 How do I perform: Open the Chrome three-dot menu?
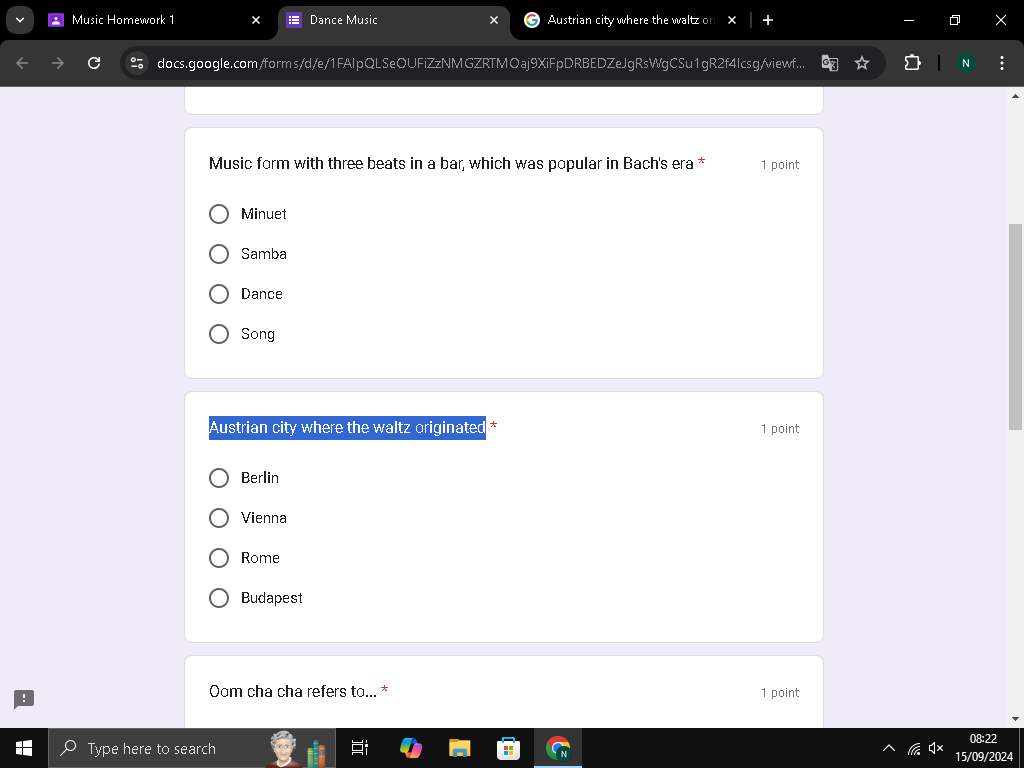point(1001,63)
